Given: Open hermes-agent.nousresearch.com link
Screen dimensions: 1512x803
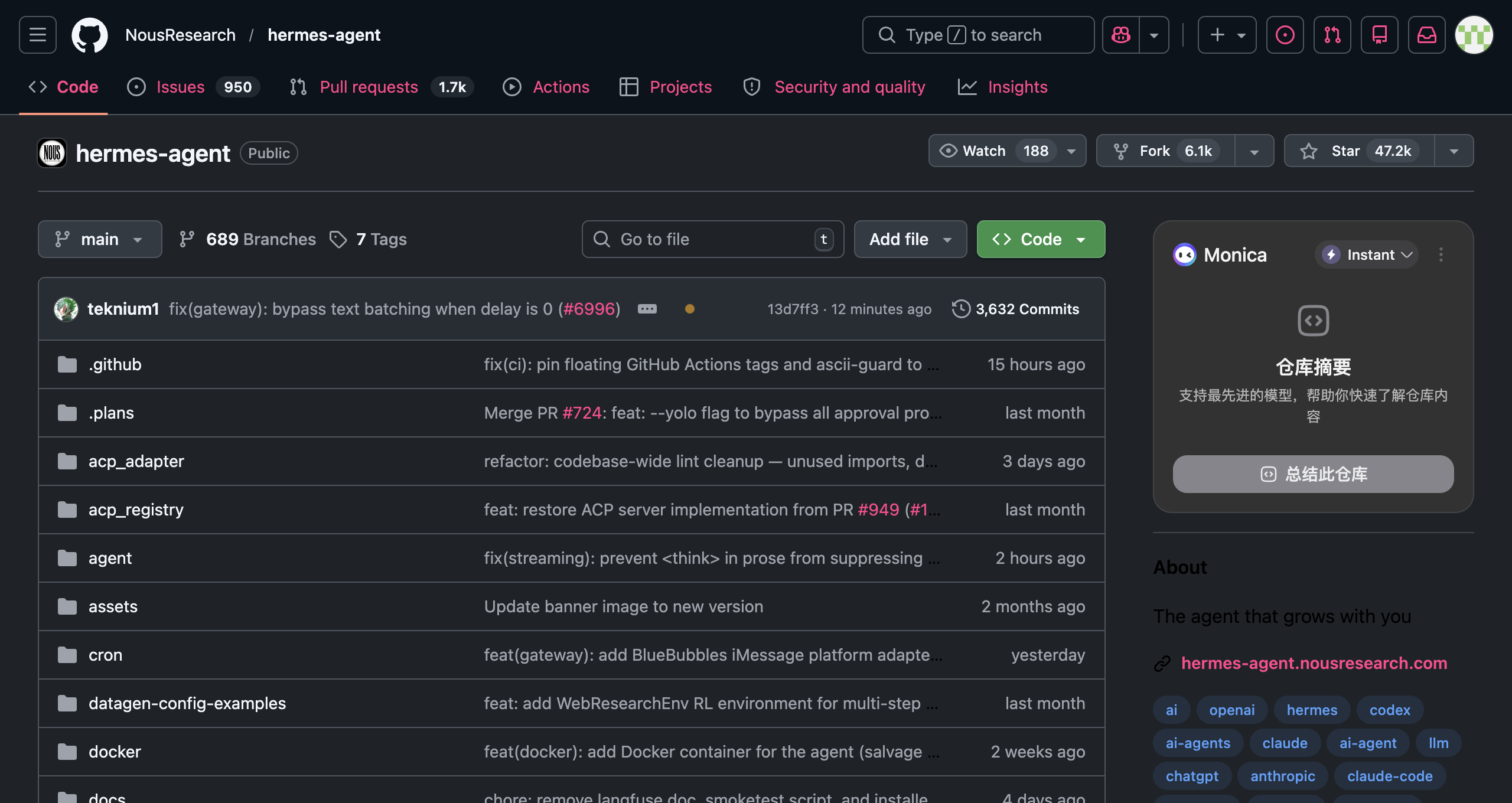Looking at the screenshot, I should tap(1314, 663).
